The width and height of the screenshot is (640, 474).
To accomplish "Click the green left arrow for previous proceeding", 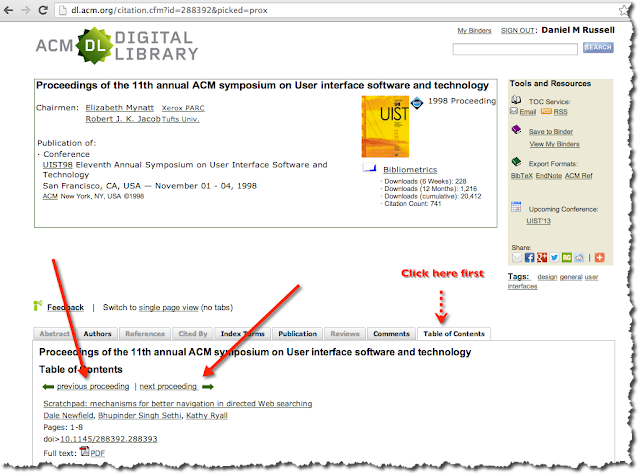I will click(48, 387).
